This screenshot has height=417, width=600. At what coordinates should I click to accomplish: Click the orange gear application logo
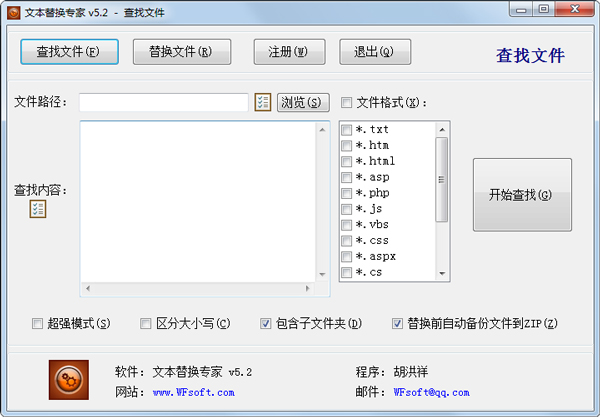(69, 380)
